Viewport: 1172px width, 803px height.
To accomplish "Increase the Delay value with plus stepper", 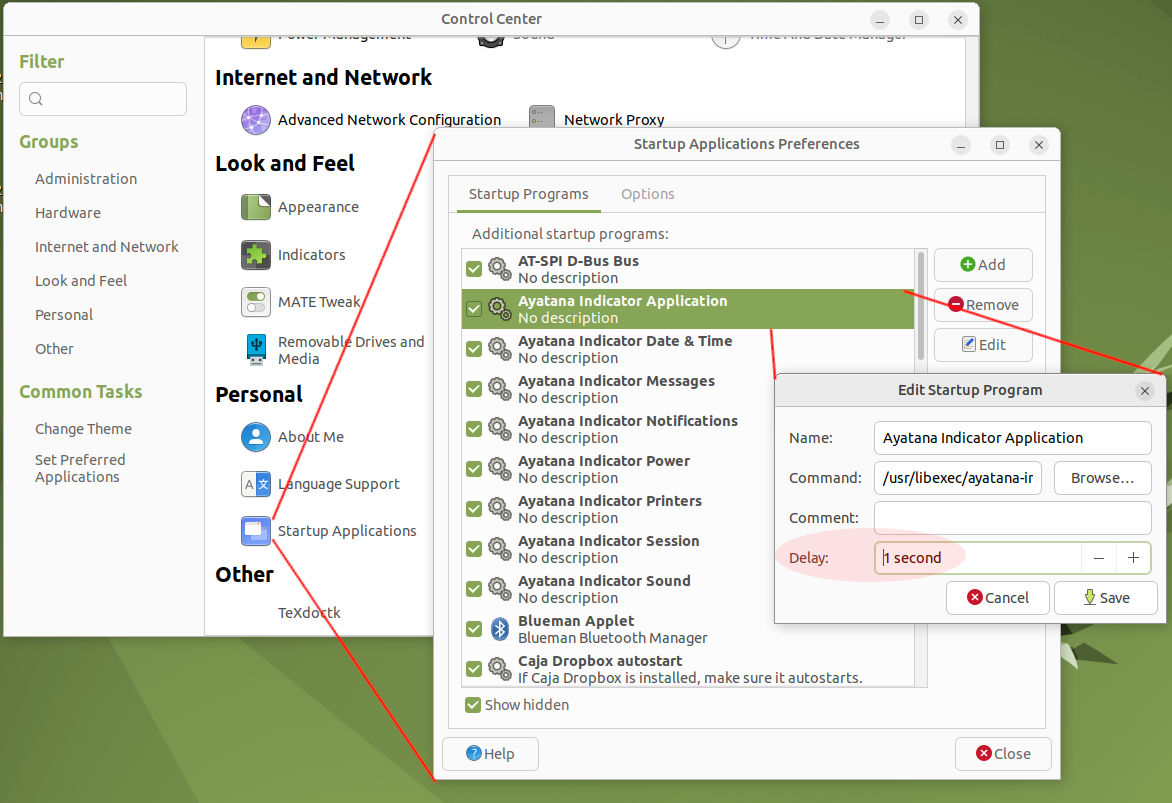I will [1133, 557].
